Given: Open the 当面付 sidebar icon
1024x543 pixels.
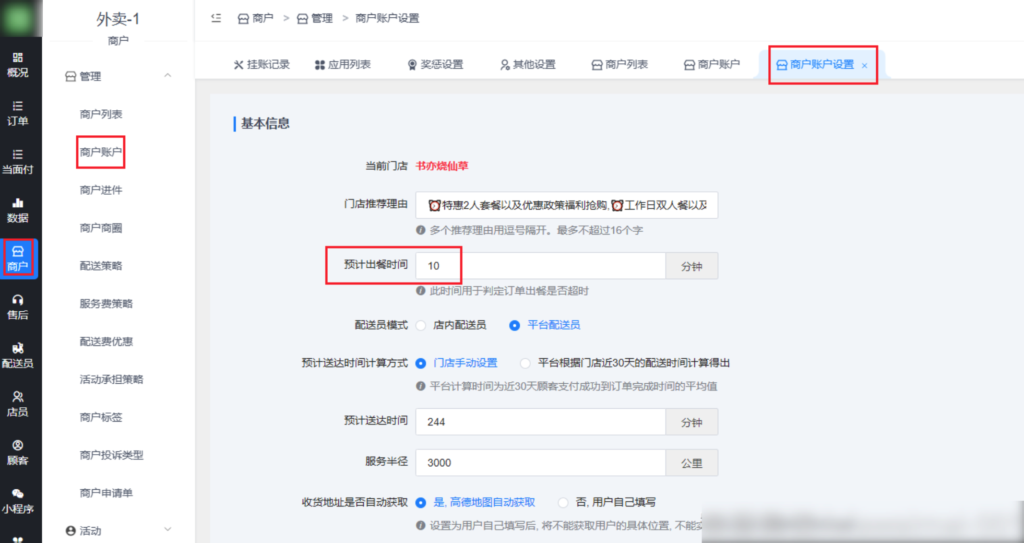Looking at the screenshot, I should (18, 161).
